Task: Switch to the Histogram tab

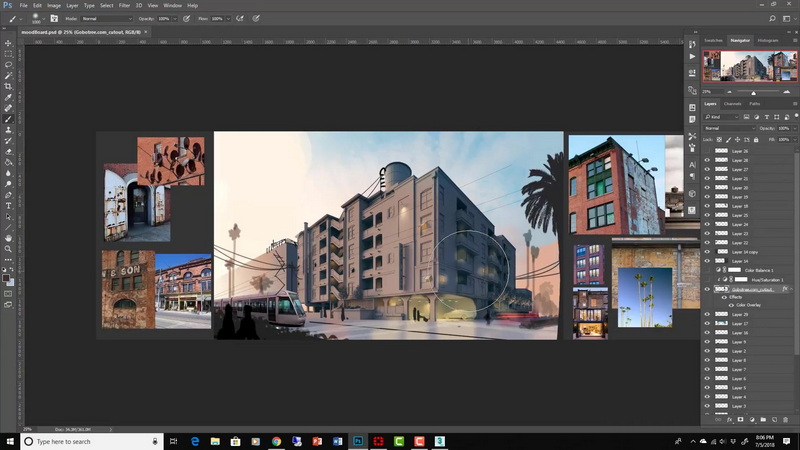Action: [x=768, y=40]
